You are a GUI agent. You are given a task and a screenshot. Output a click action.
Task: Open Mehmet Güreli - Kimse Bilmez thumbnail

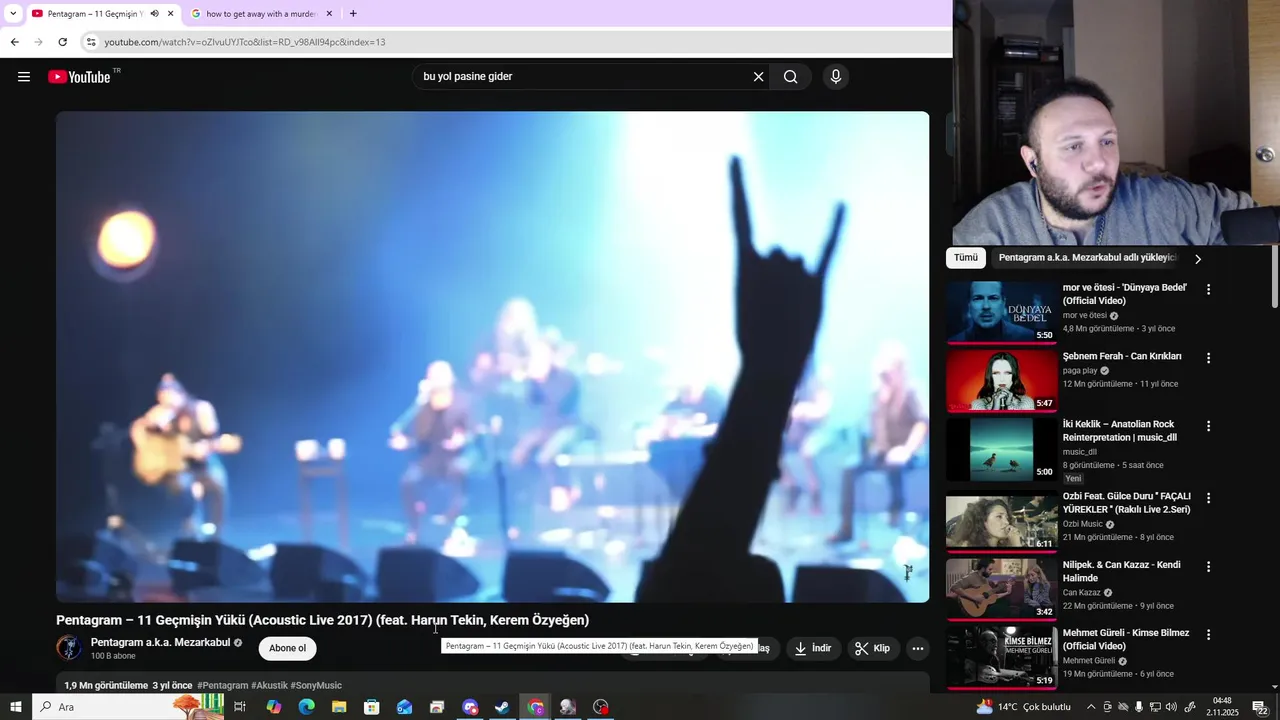click(x=1001, y=658)
